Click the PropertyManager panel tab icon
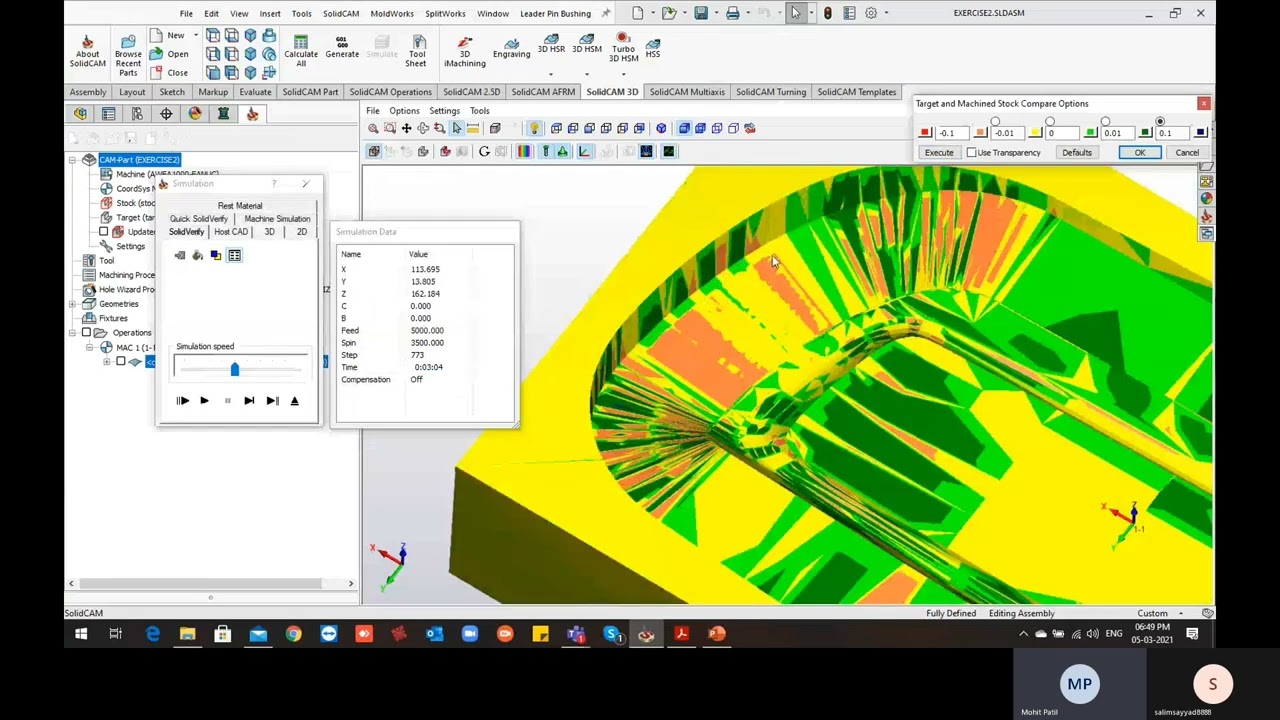Screen dimensions: 1280x720 [108, 114]
